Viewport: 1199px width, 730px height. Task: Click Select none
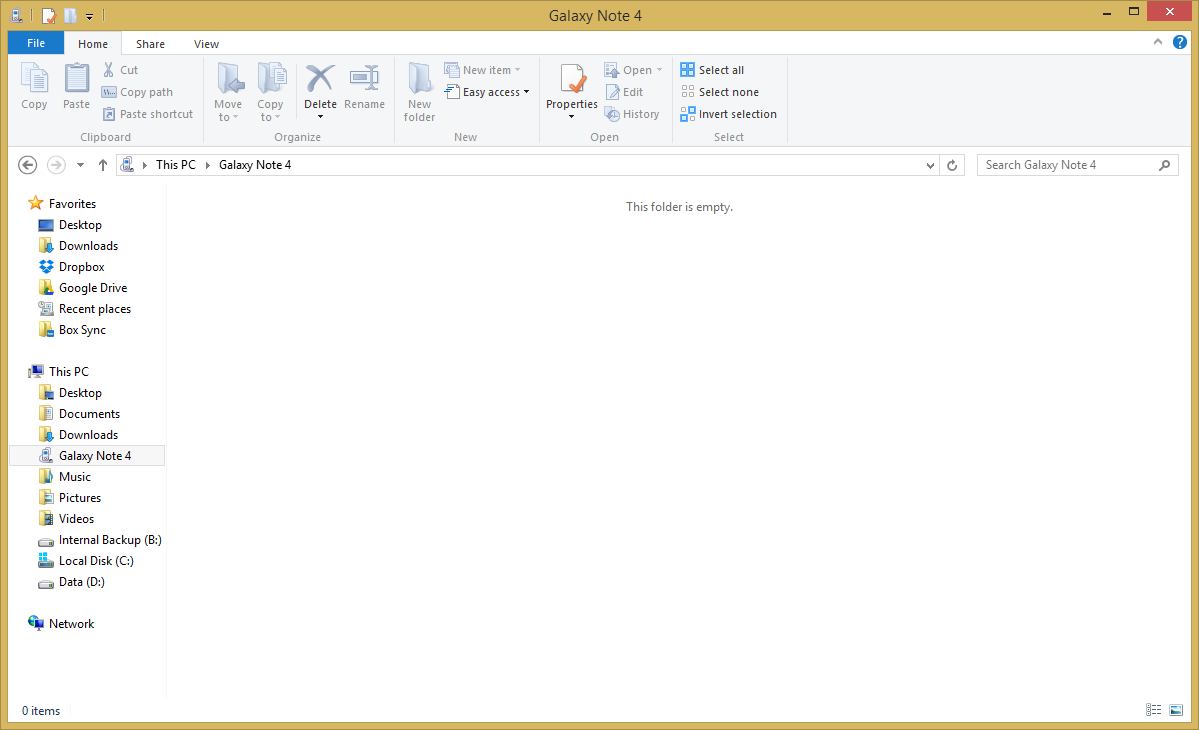click(x=720, y=92)
